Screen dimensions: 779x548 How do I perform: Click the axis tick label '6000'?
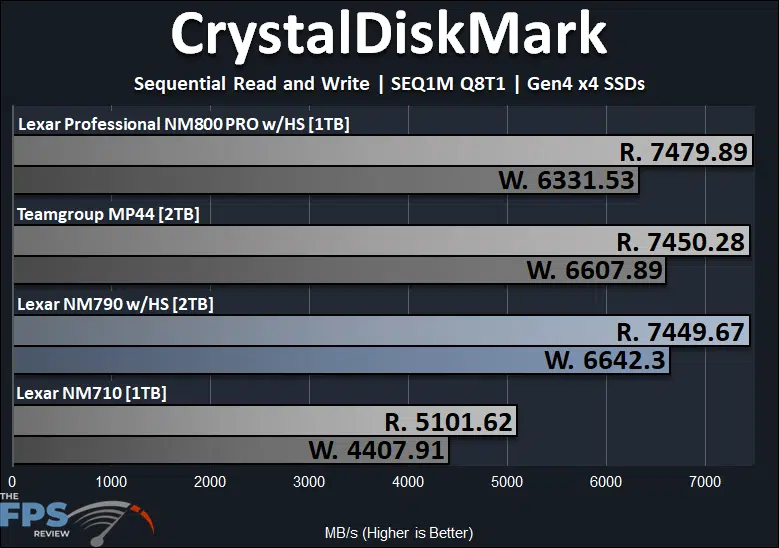(606, 481)
